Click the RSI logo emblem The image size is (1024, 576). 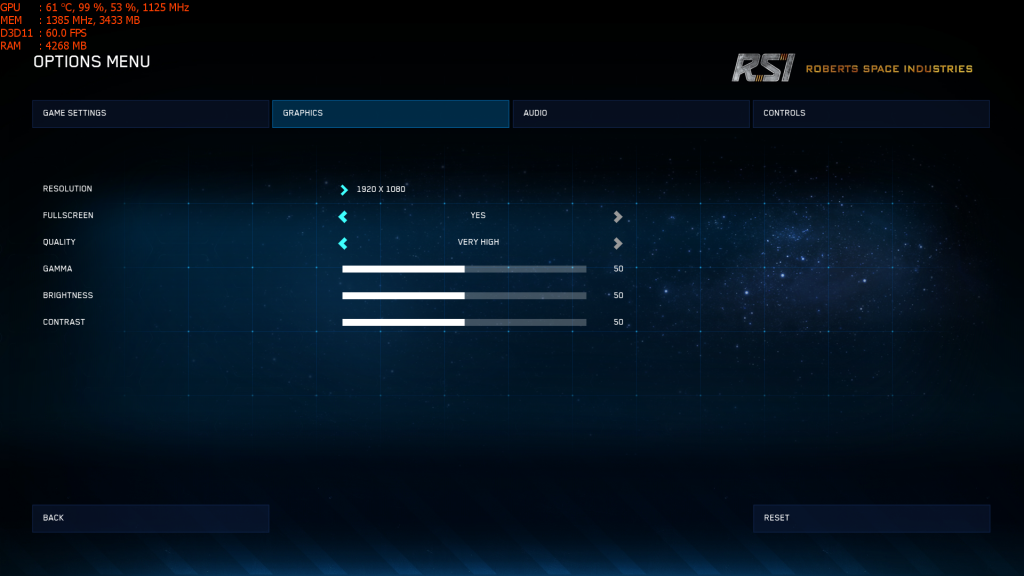762,68
